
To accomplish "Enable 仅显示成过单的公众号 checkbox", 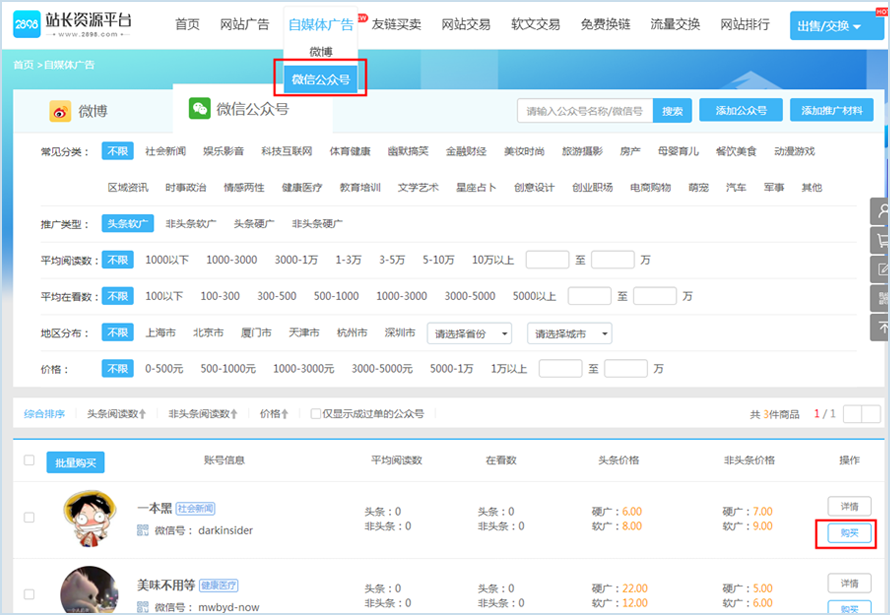I will point(316,413).
